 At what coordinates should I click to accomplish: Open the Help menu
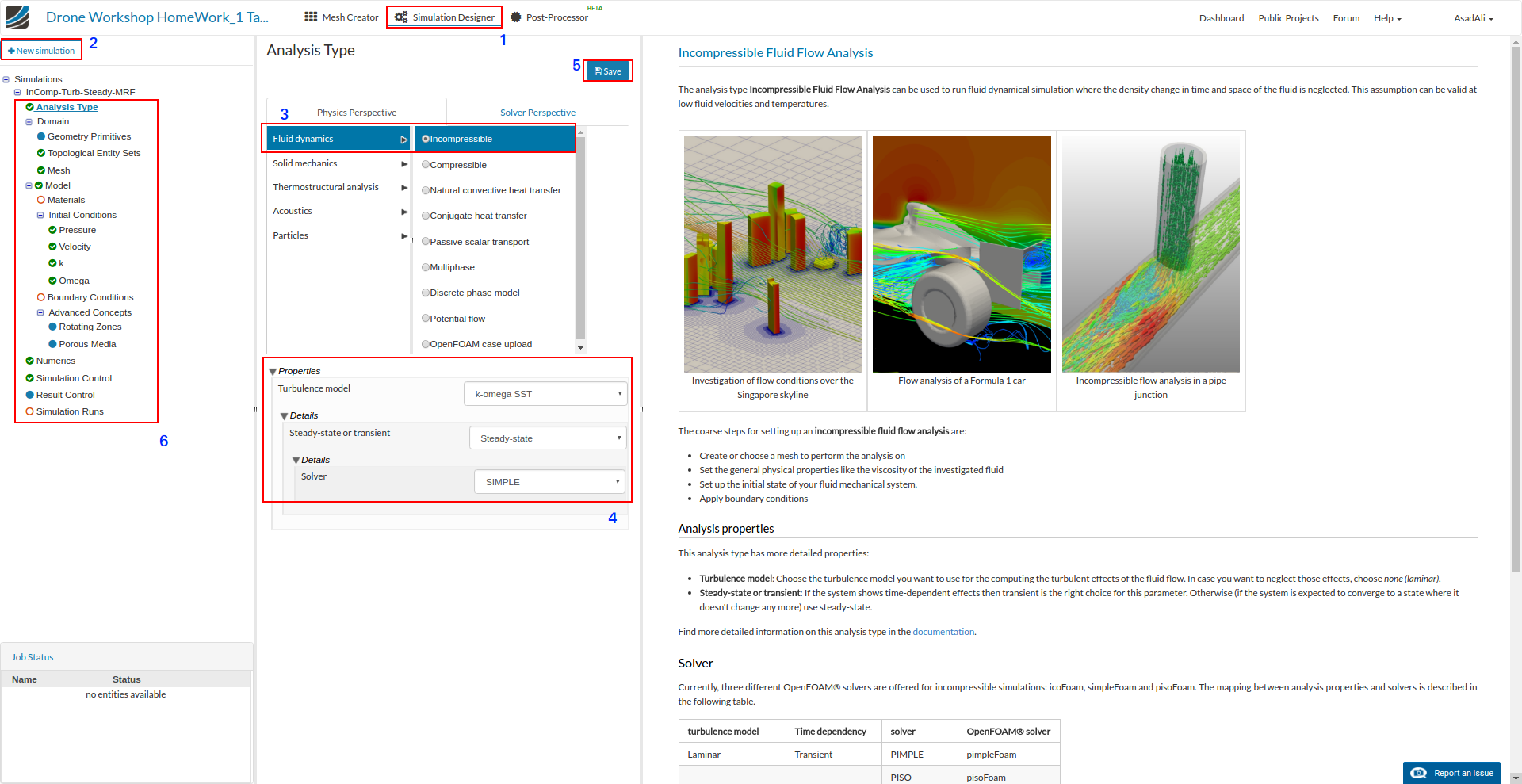click(1387, 18)
